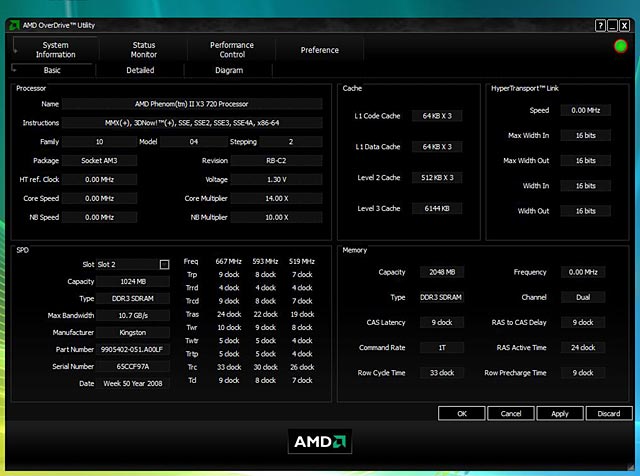The image size is (640, 476).
Task: Click the SPD Capacity value 1024 MB
Action: 133,282
